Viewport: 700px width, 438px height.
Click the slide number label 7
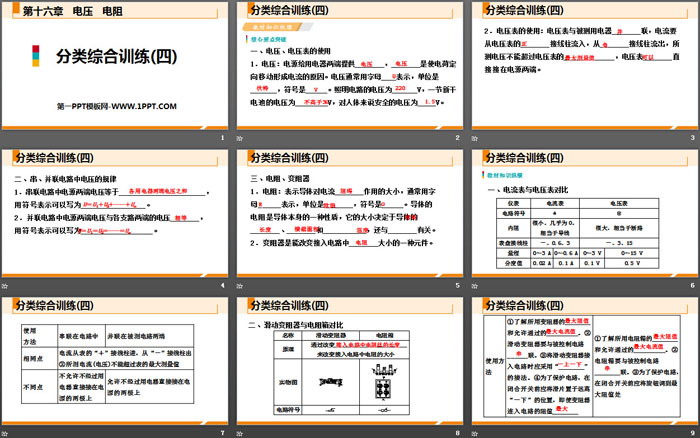(222, 433)
